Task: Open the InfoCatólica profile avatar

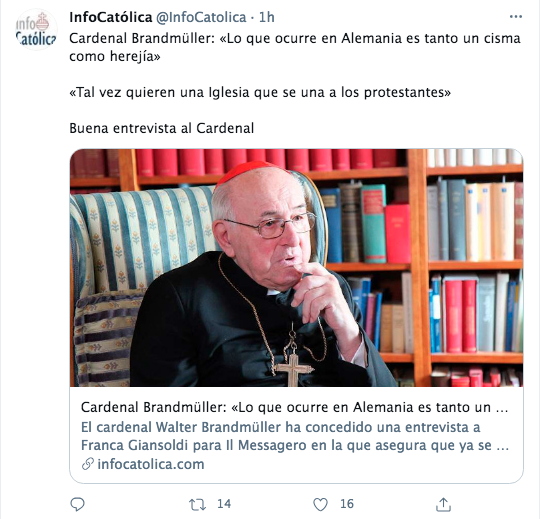Action: pyautogui.click(x=36, y=30)
